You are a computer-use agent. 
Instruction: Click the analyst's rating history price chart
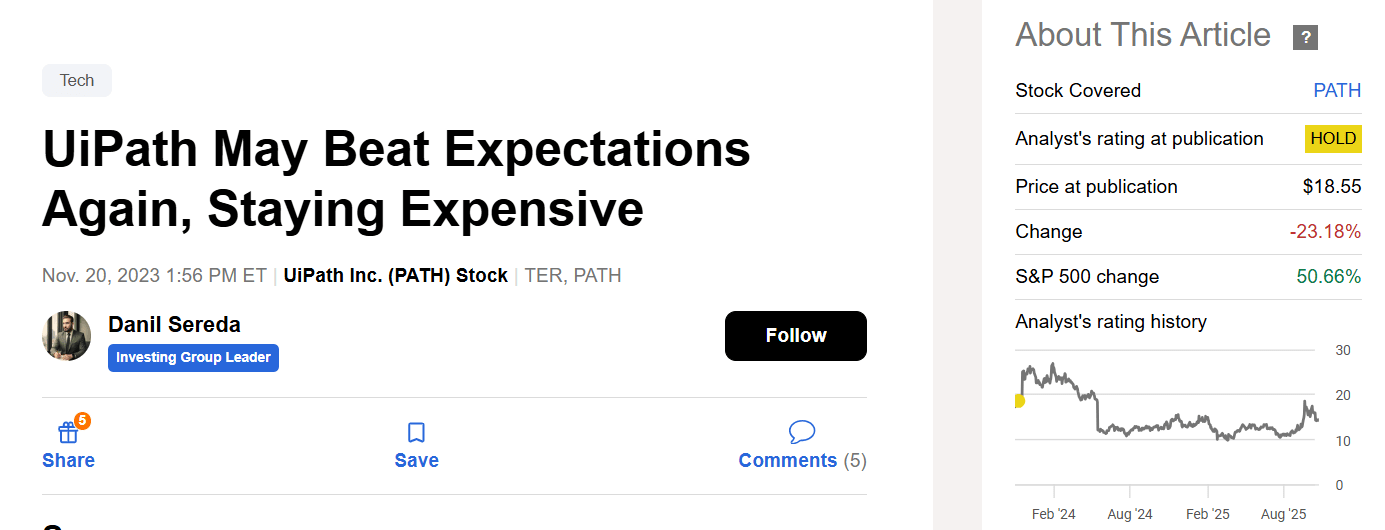point(1165,415)
